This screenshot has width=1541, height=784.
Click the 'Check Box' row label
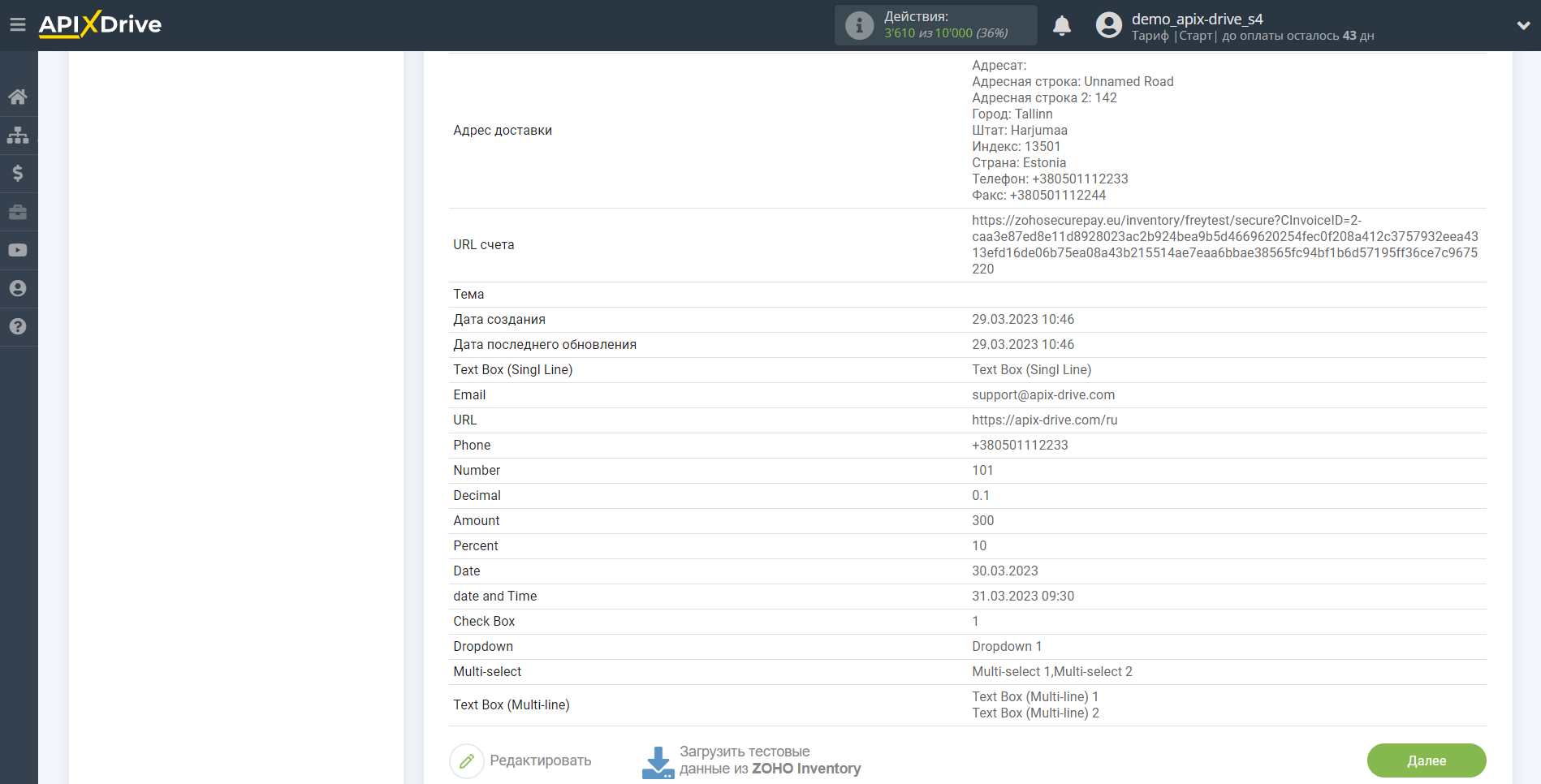(x=484, y=621)
